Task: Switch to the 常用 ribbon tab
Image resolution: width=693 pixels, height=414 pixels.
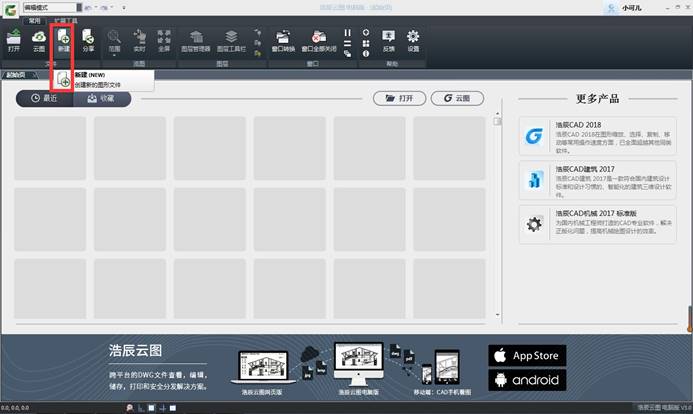Action: click(35, 19)
